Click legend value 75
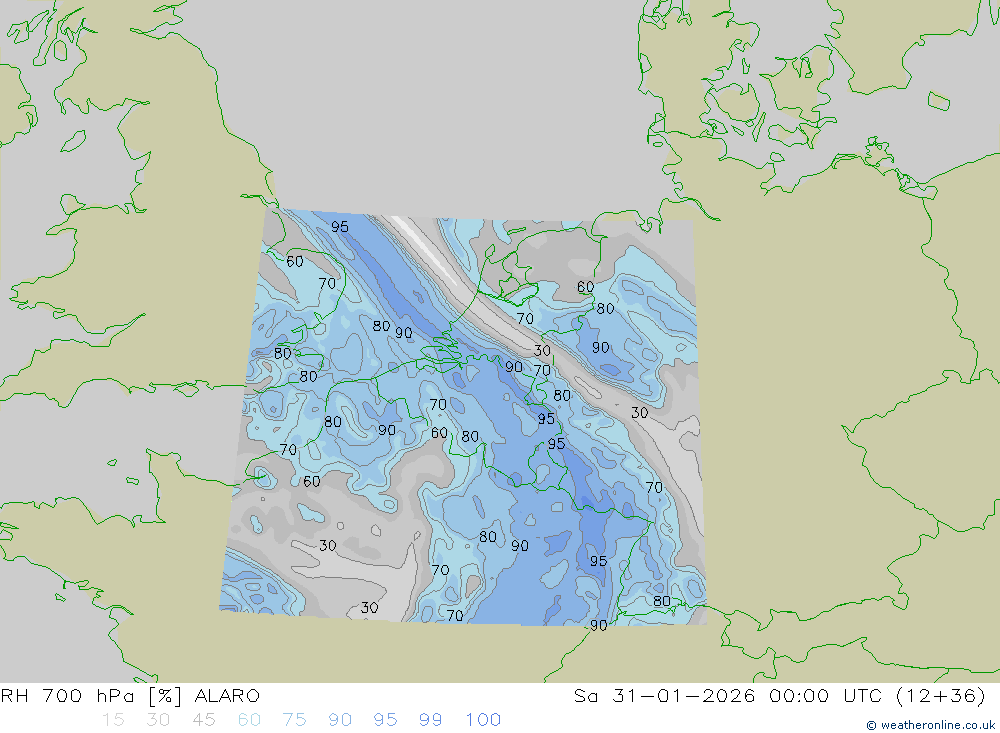This screenshot has height=733, width=1000. [294, 720]
